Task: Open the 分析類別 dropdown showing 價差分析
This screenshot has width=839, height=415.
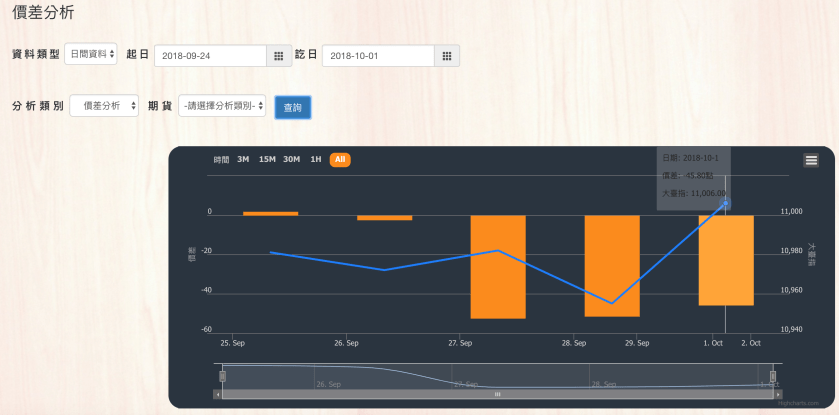Action: tap(104, 106)
